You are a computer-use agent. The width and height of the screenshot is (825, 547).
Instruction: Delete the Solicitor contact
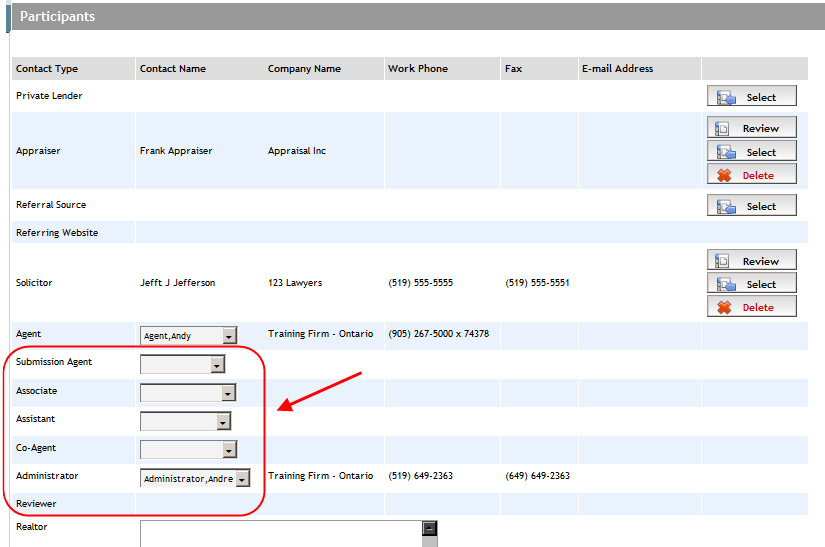751,307
